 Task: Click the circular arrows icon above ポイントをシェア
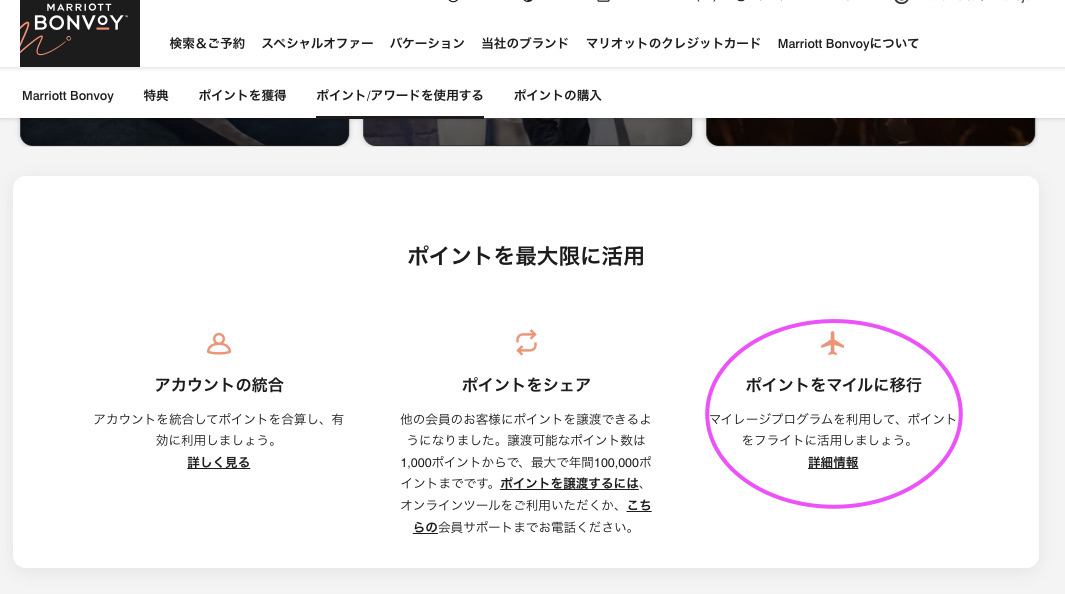526,343
